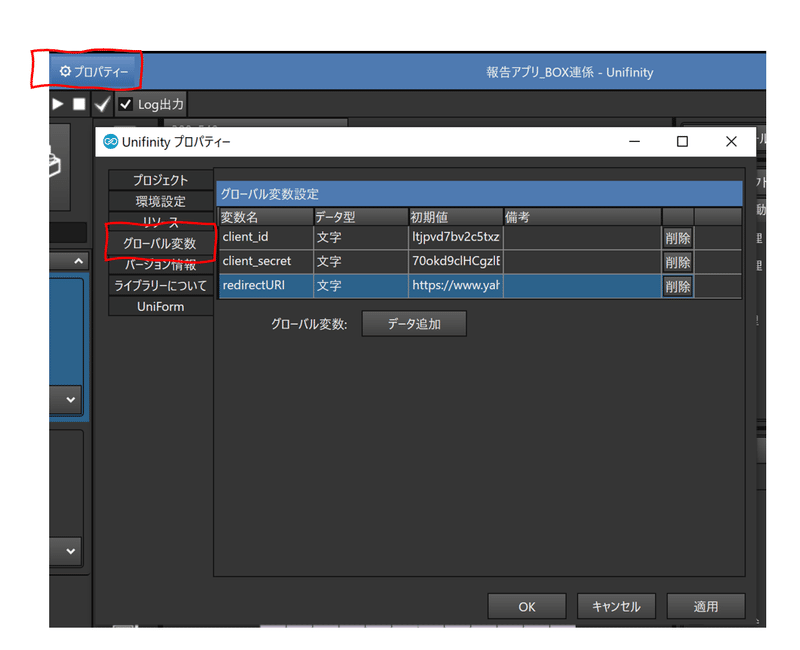This screenshot has height=650, width=800.
Task: Switch to the グローバル変数 tab
Action: tap(161, 243)
